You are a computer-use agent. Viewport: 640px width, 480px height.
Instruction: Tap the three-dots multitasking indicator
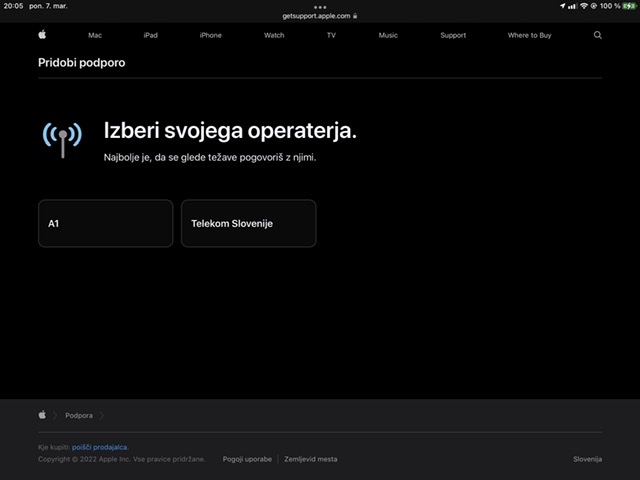[x=320, y=7]
